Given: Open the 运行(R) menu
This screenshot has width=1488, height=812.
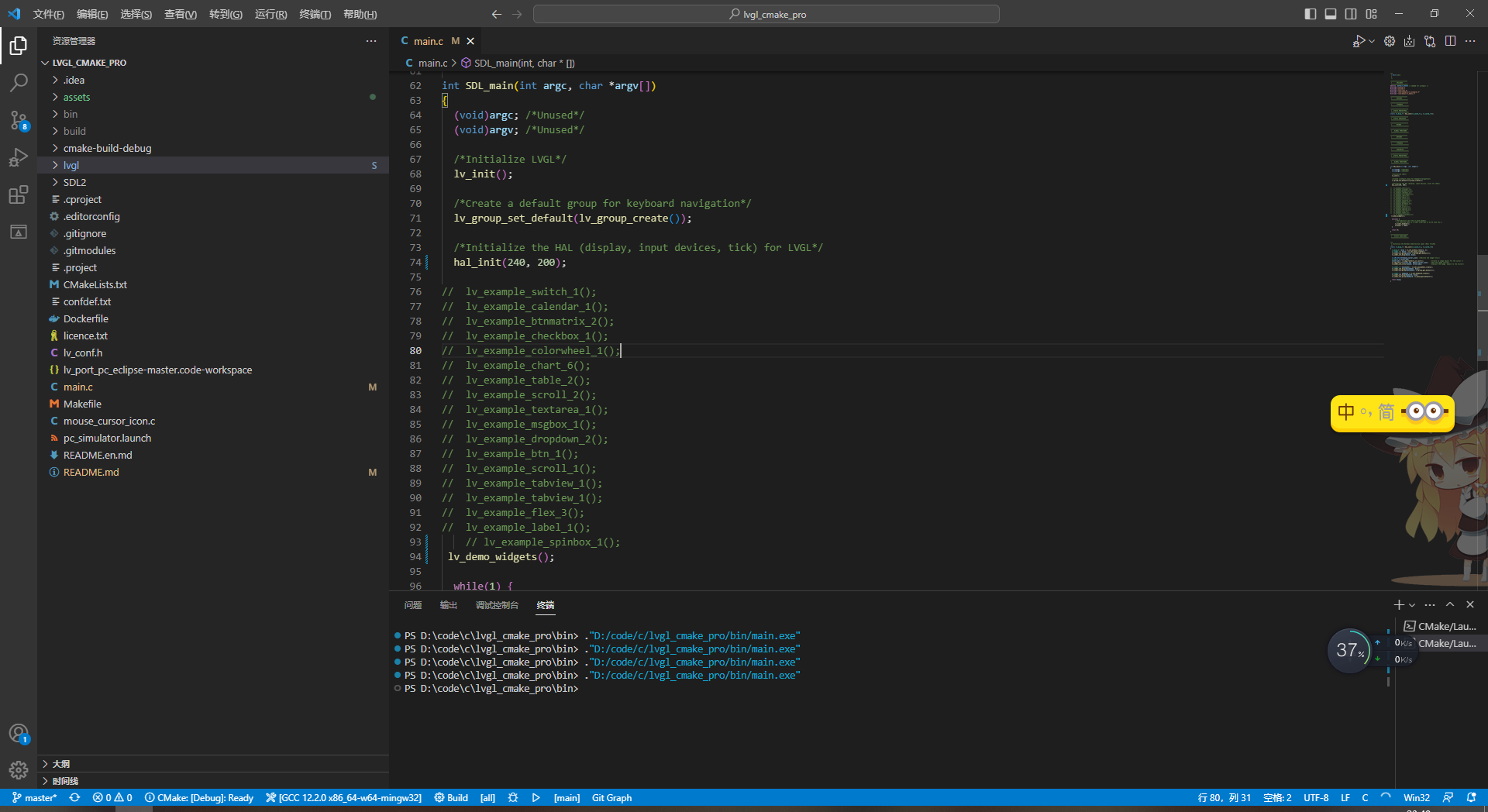Looking at the screenshot, I should click(270, 14).
